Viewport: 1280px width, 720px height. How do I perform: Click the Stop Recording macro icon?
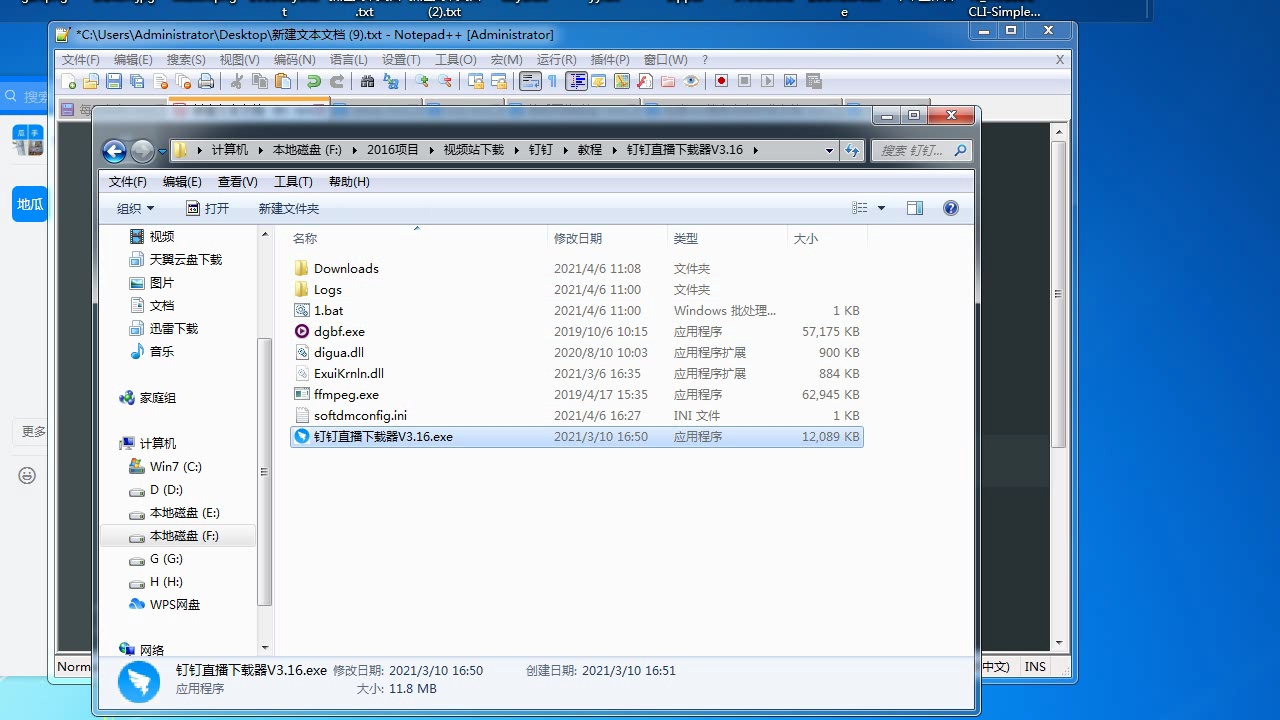point(744,81)
